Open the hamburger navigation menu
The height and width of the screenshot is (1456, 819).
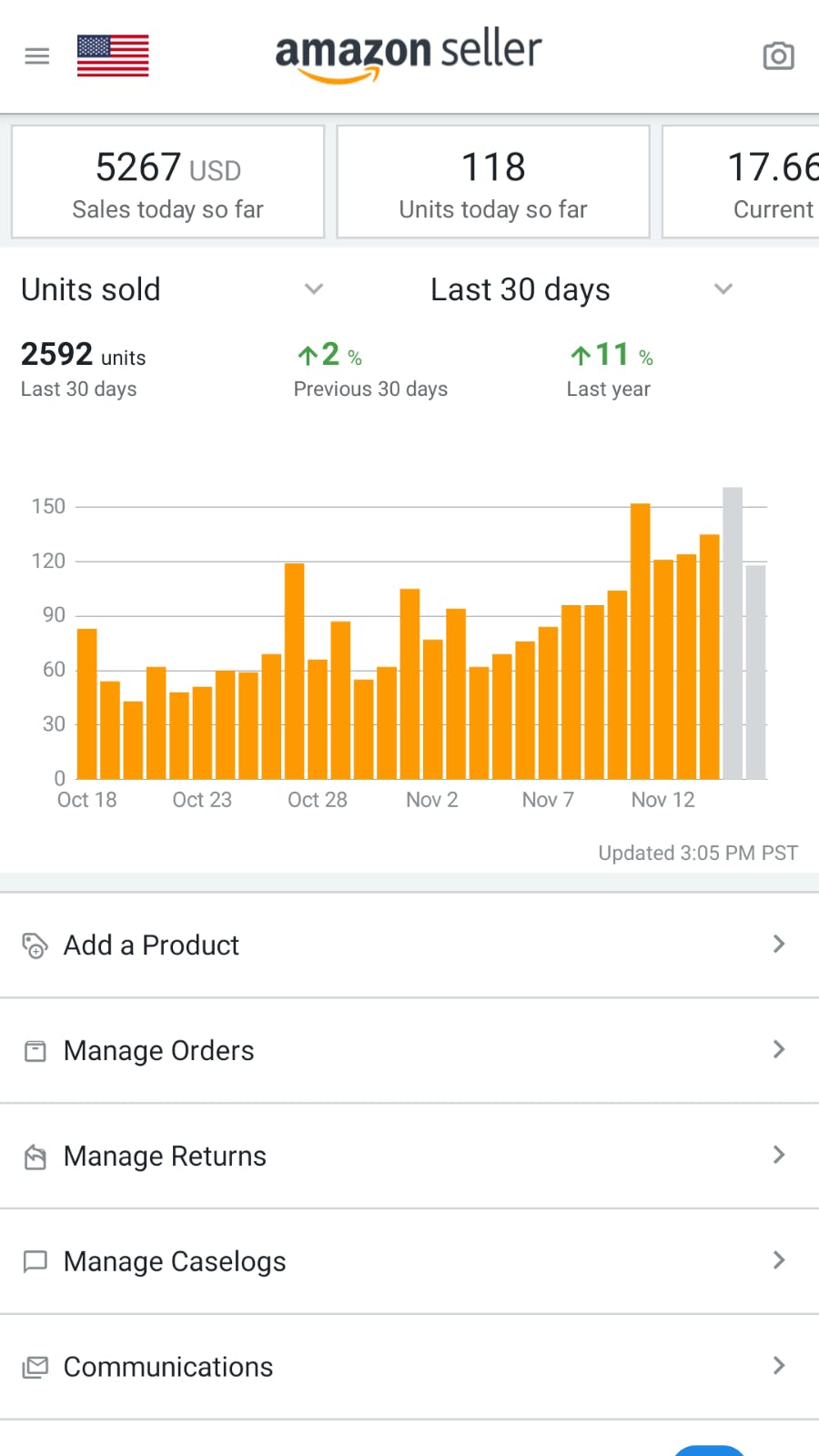pos(37,56)
